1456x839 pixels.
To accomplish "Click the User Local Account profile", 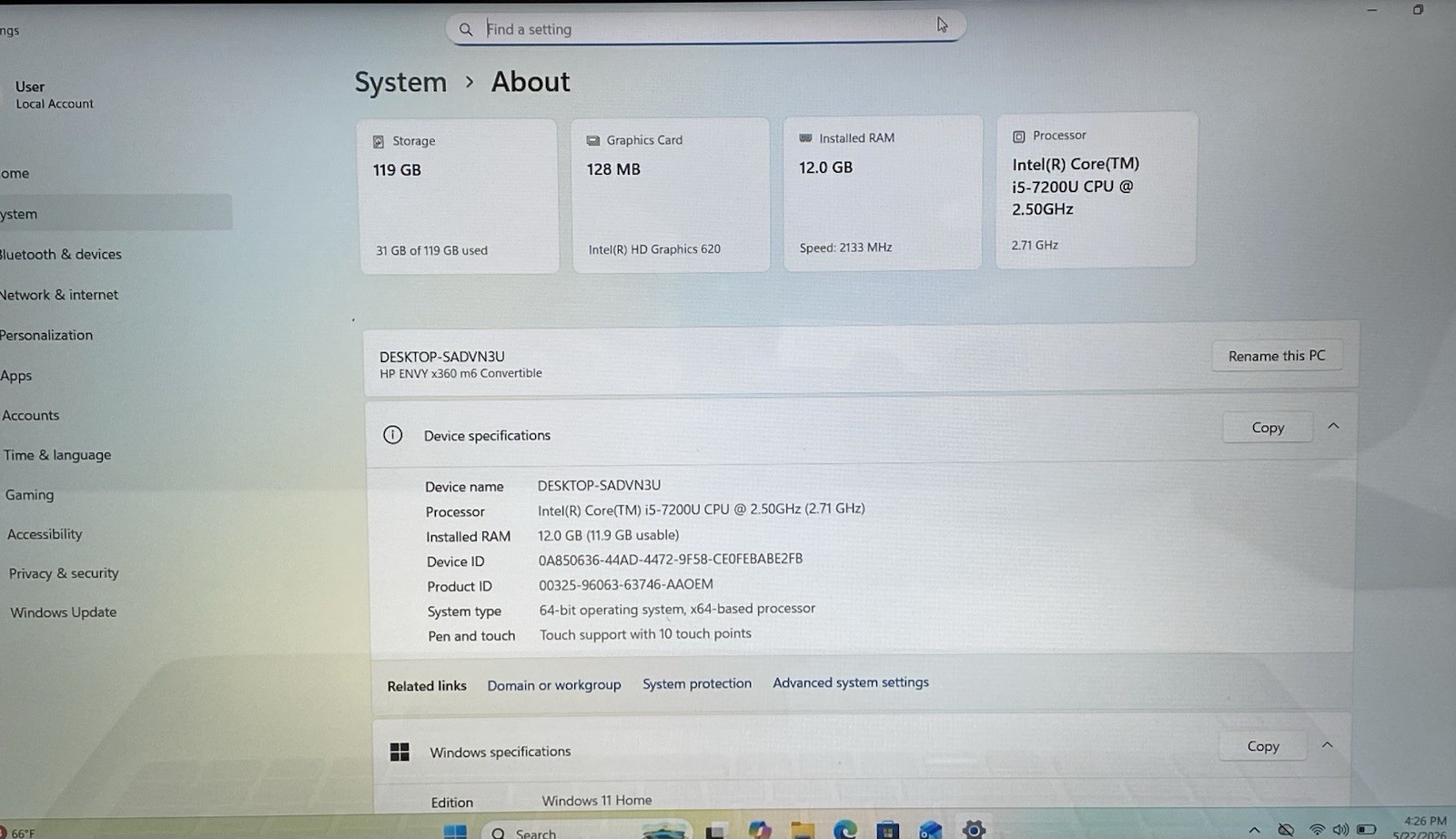I will point(55,95).
